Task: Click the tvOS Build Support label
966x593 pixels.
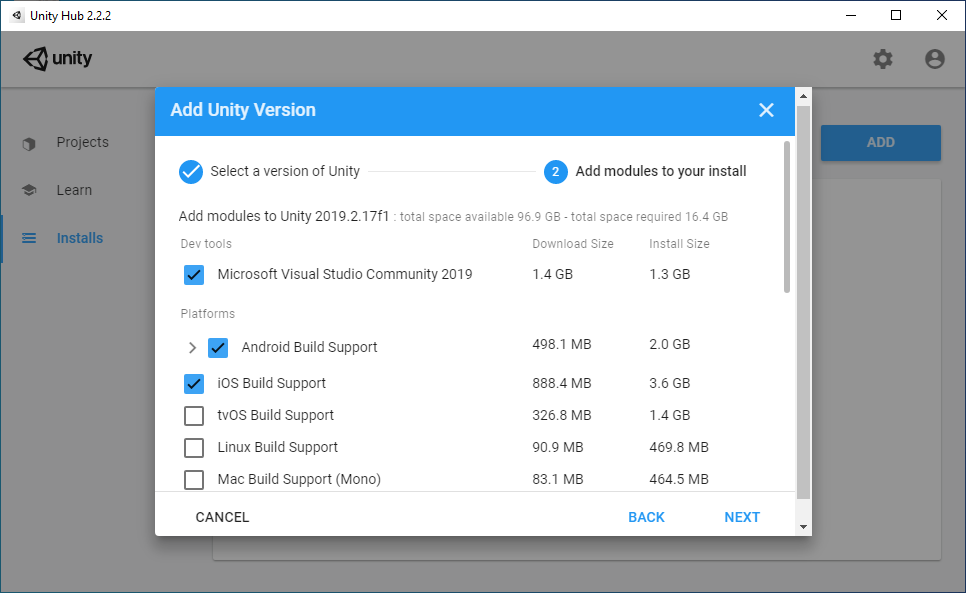Action: pyautogui.click(x=275, y=415)
